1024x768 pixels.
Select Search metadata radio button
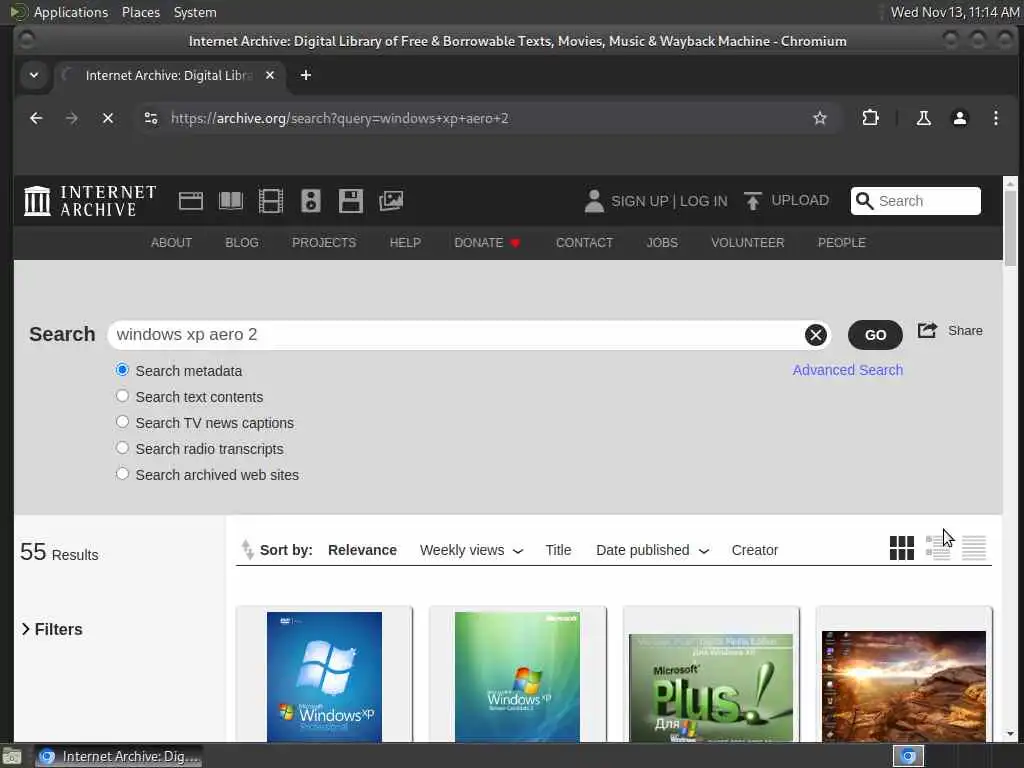(x=122, y=370)
